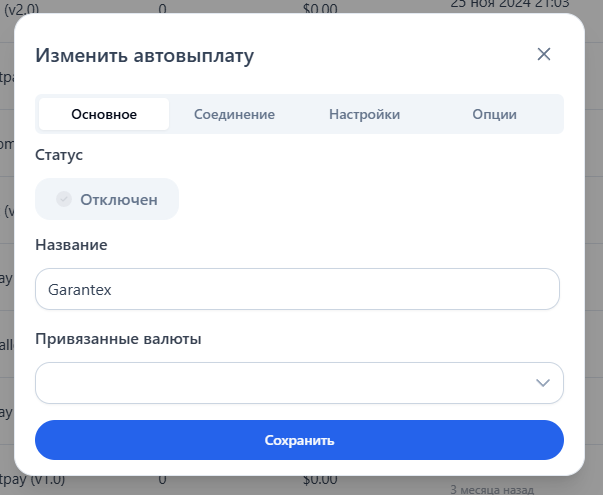Click the (v2.0) entry behind the dialog

(22, 6)
